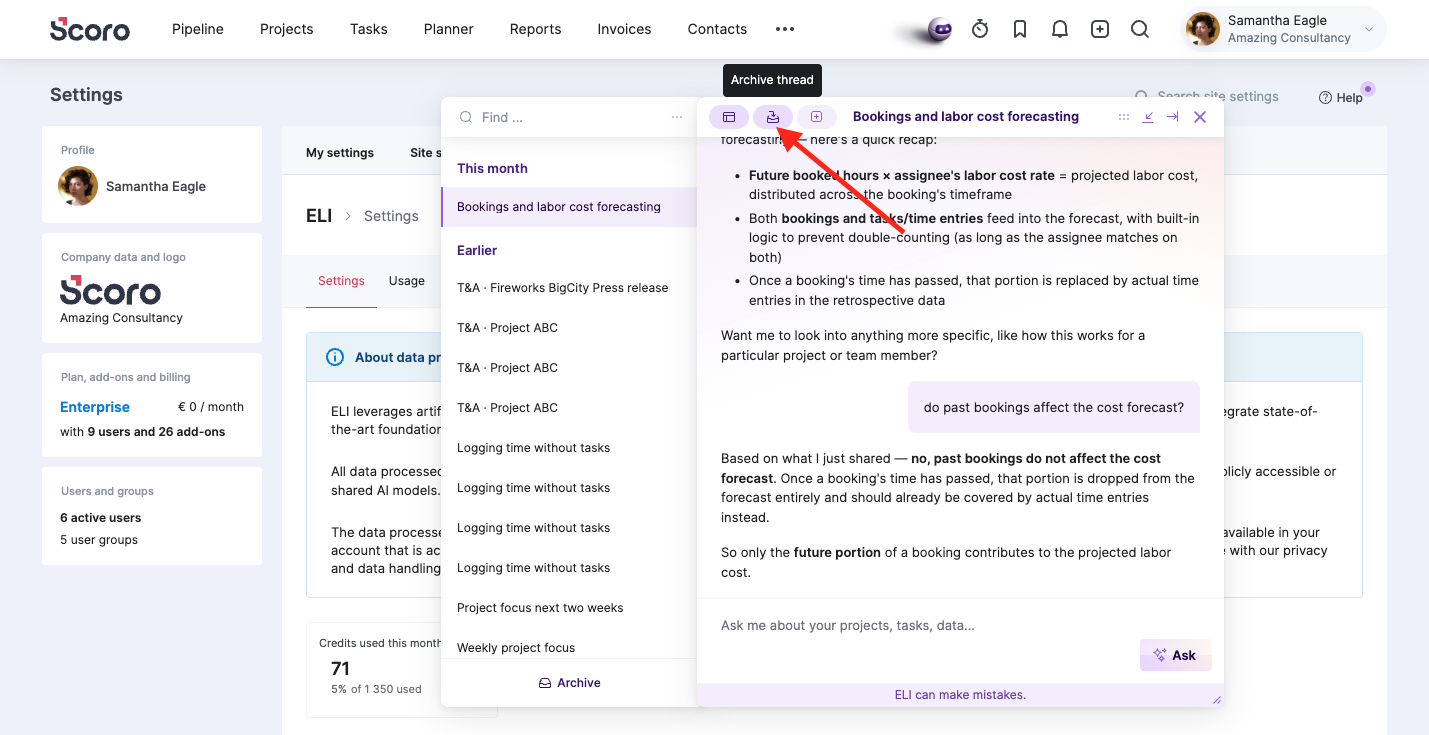Screen dimensions: 1429x735
Task: Toggle the thread list sidebar icon
Action: [x=729, y=117]
